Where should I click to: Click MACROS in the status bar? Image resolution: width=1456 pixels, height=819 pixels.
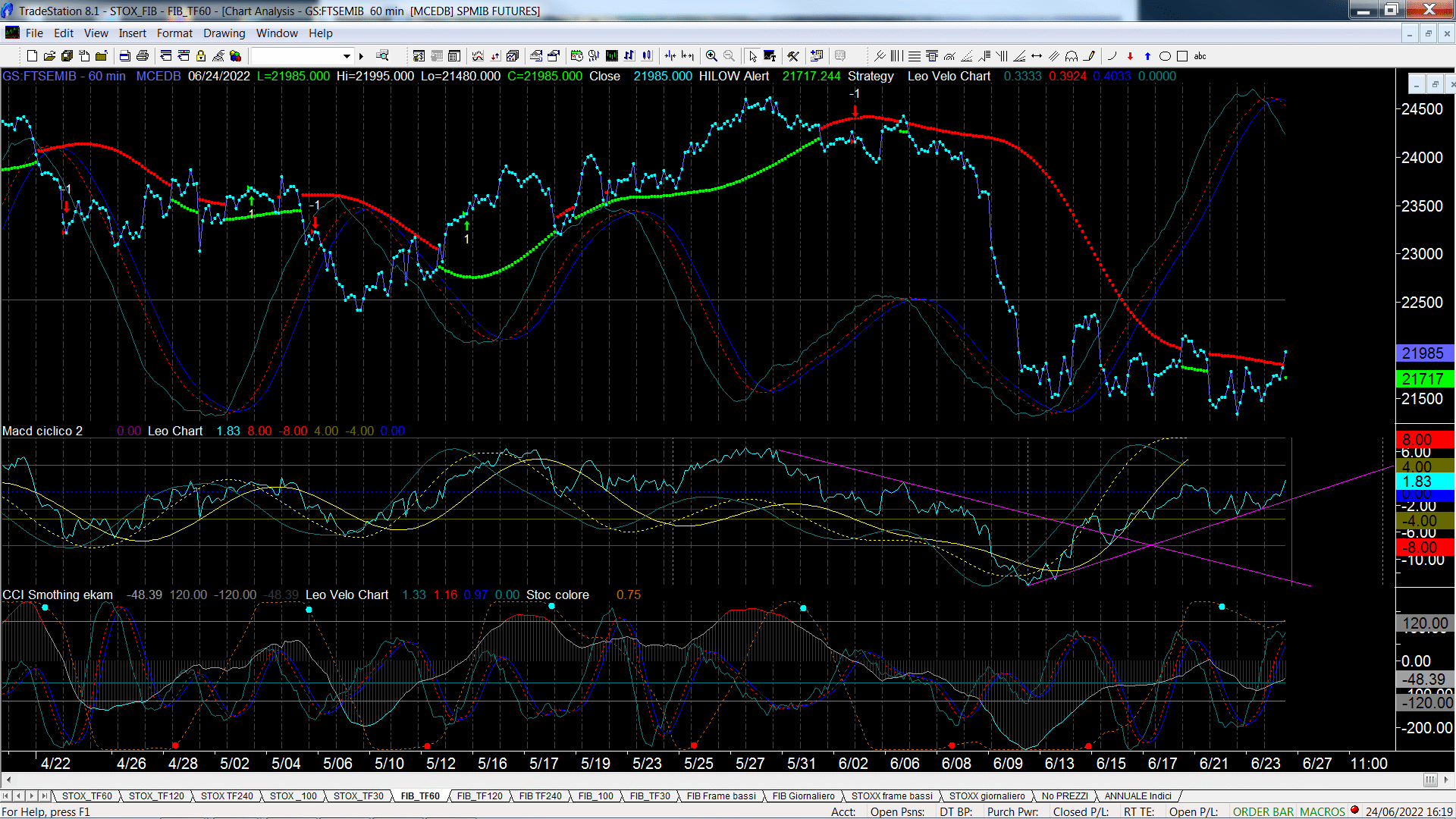(x=1323, y=811)
